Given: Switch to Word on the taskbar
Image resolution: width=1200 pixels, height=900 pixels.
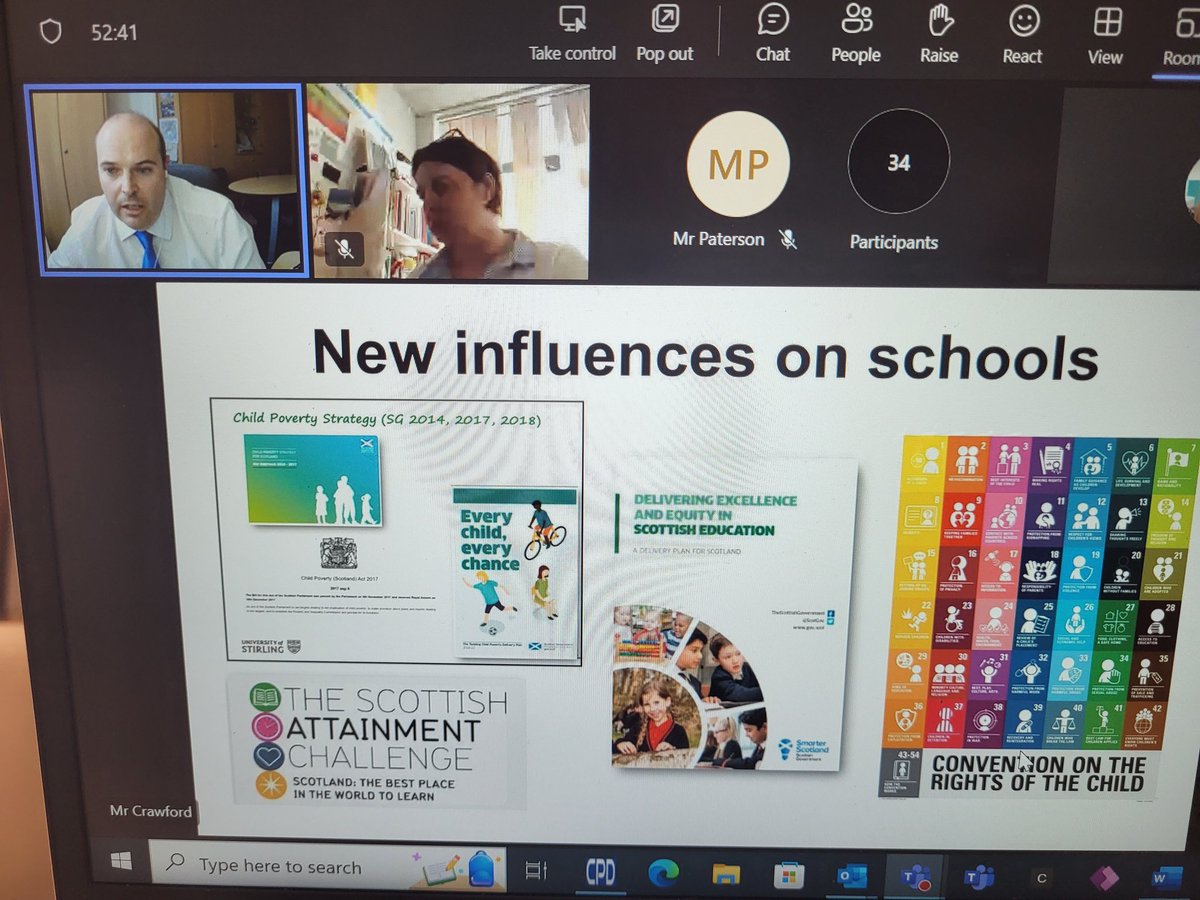Looking at the screenshot, I should coord(1166,878).
